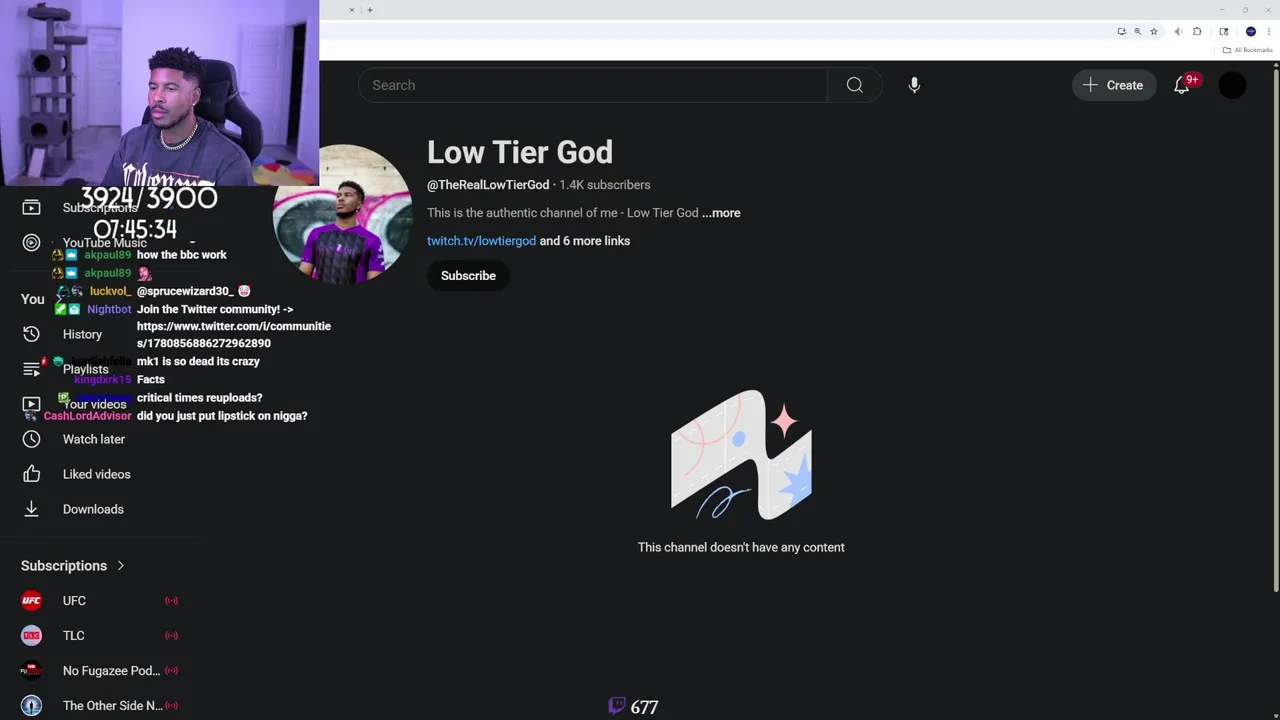
Task: Click the 1.4K subscribers text
Action: (605, 185)
